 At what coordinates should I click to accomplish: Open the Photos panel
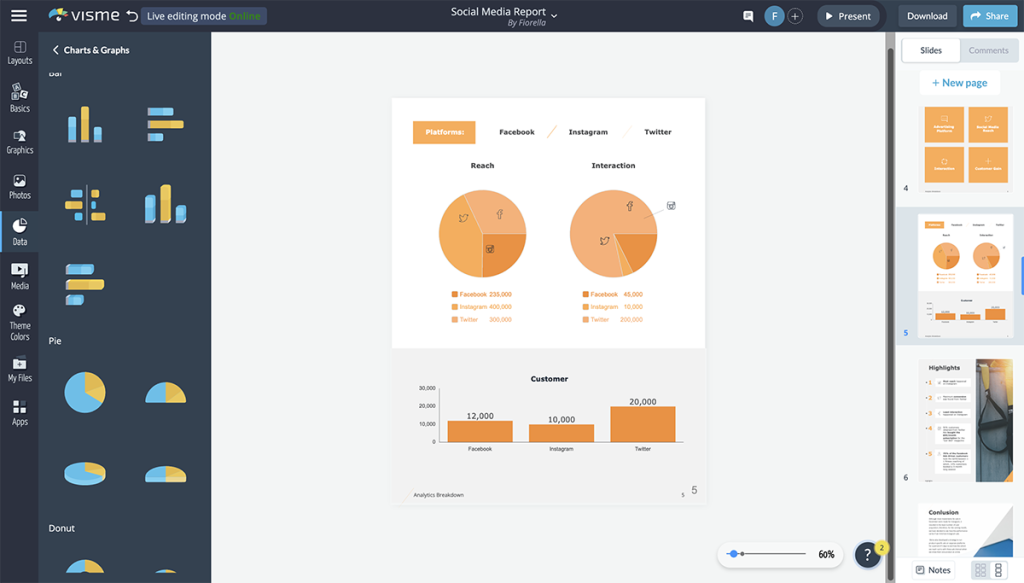tap(19, 186)
